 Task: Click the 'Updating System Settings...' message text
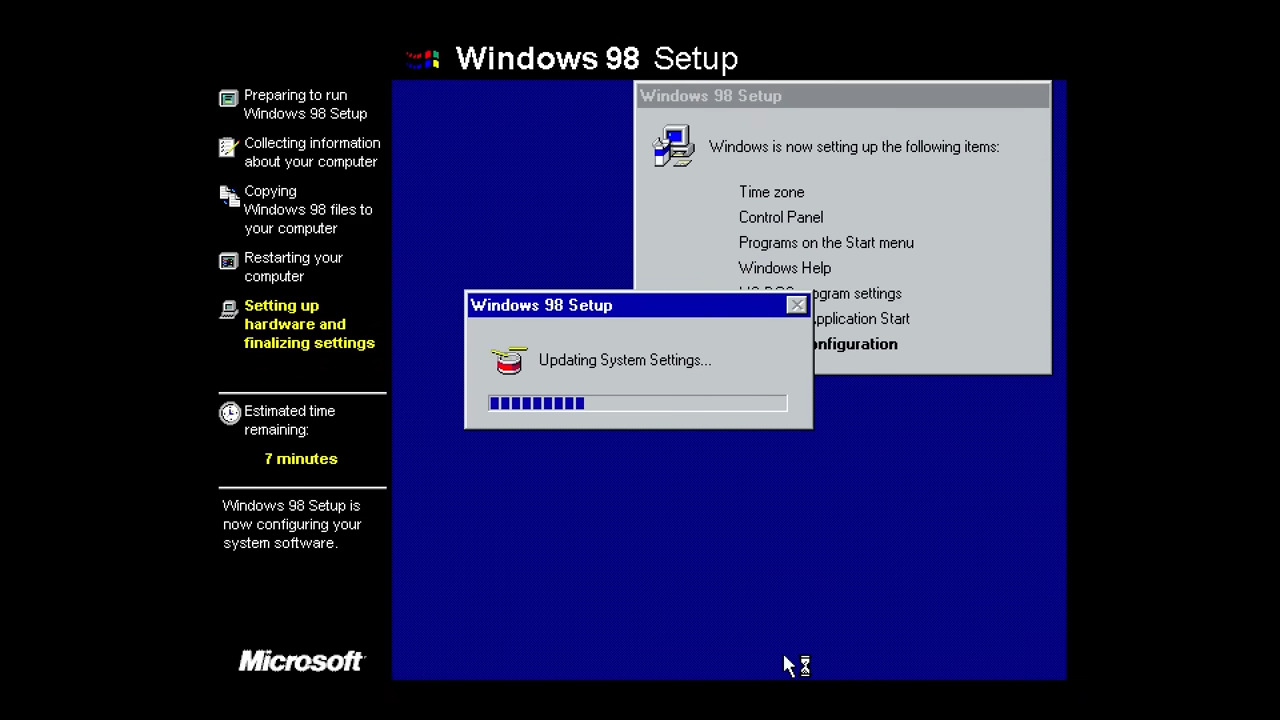click(x=625, y=360)
